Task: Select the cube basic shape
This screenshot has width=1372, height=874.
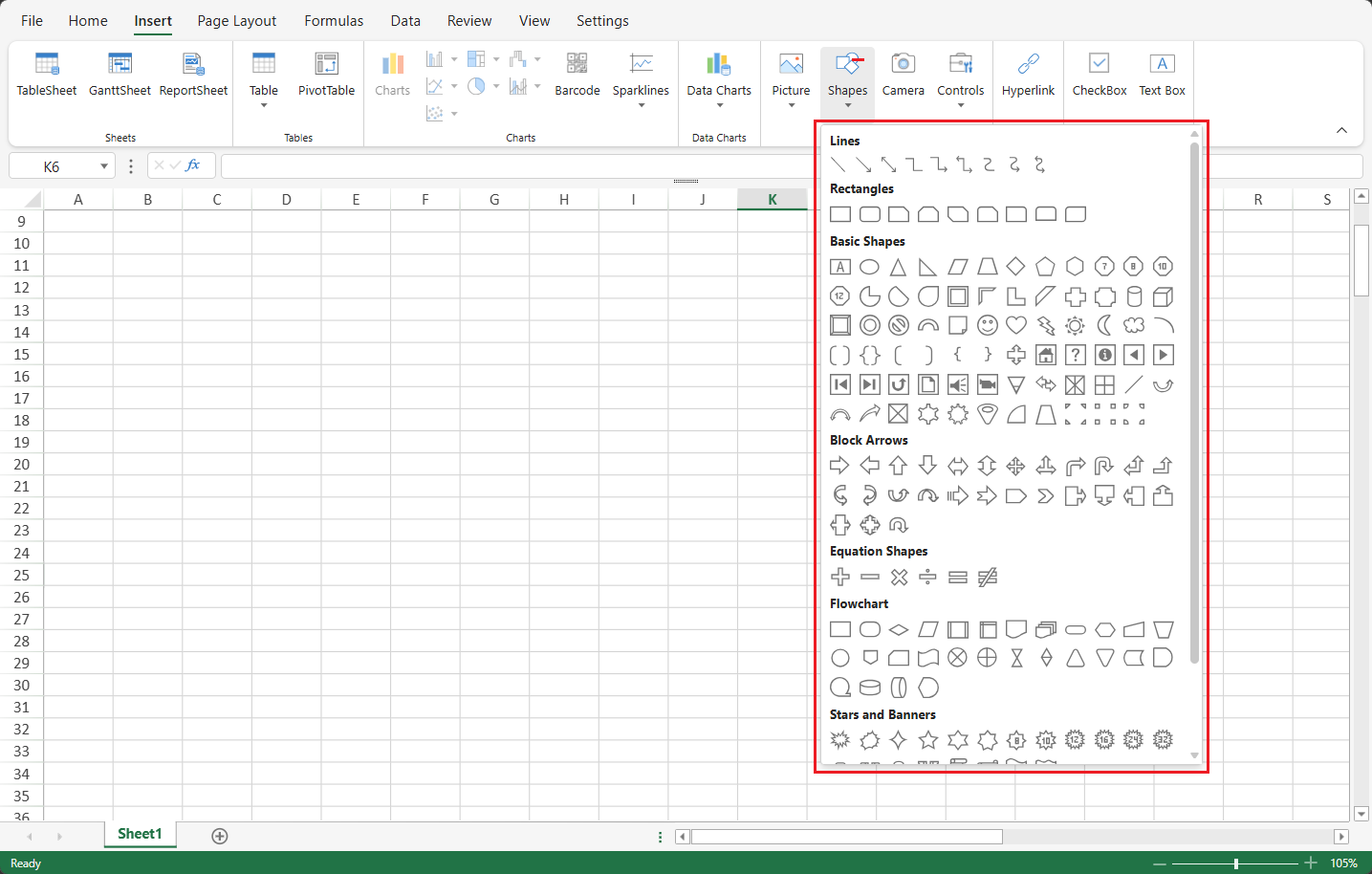Action: click(1163, 296)
